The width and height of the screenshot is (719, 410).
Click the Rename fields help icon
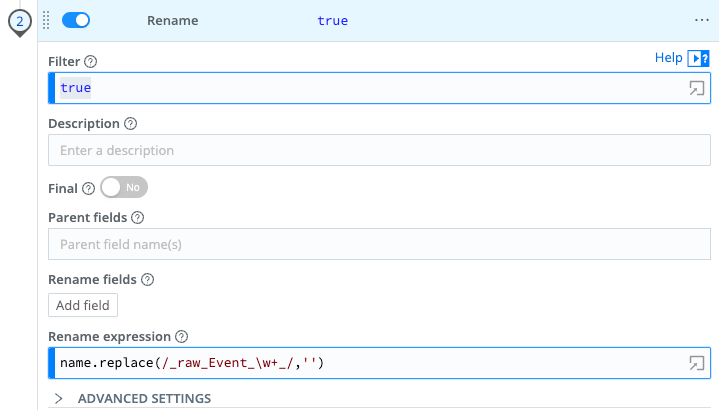(x=147, y=280)
